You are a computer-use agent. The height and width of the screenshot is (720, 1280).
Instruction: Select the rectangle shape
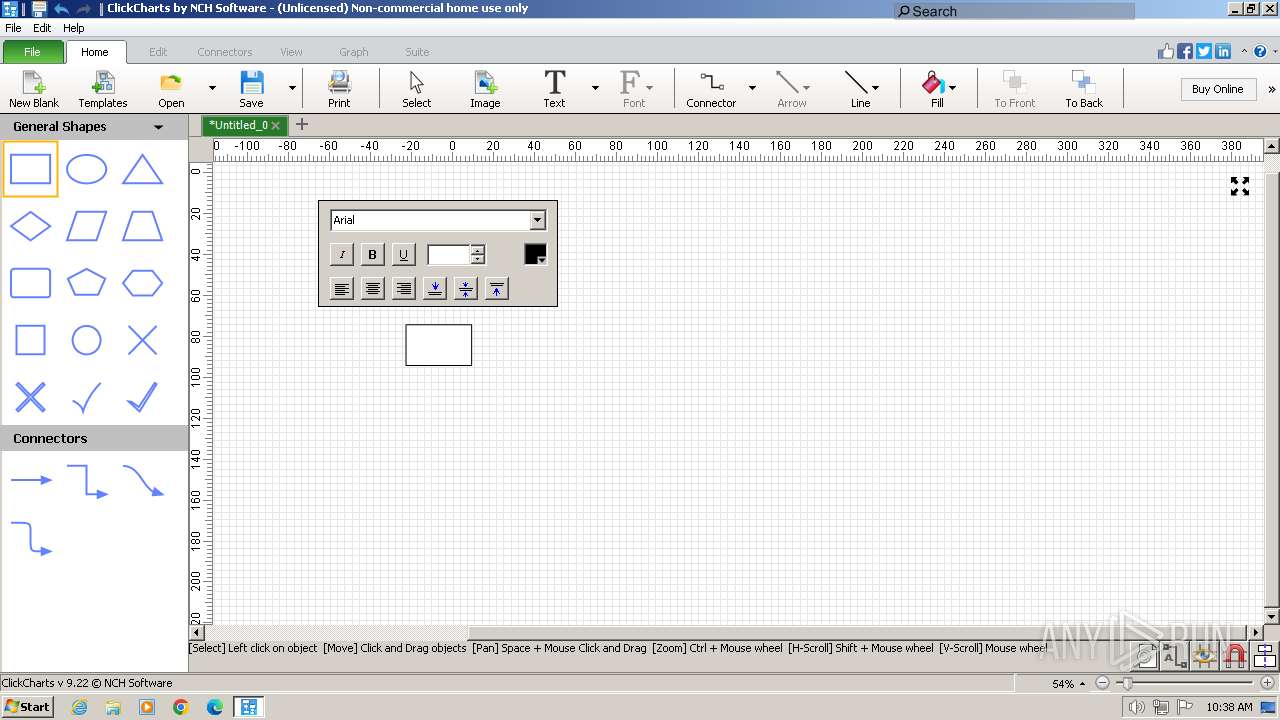click(30, 169)
